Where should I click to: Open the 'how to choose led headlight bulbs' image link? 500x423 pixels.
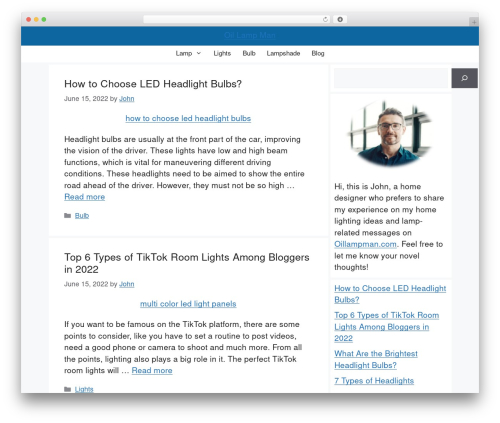coord(188,118)
